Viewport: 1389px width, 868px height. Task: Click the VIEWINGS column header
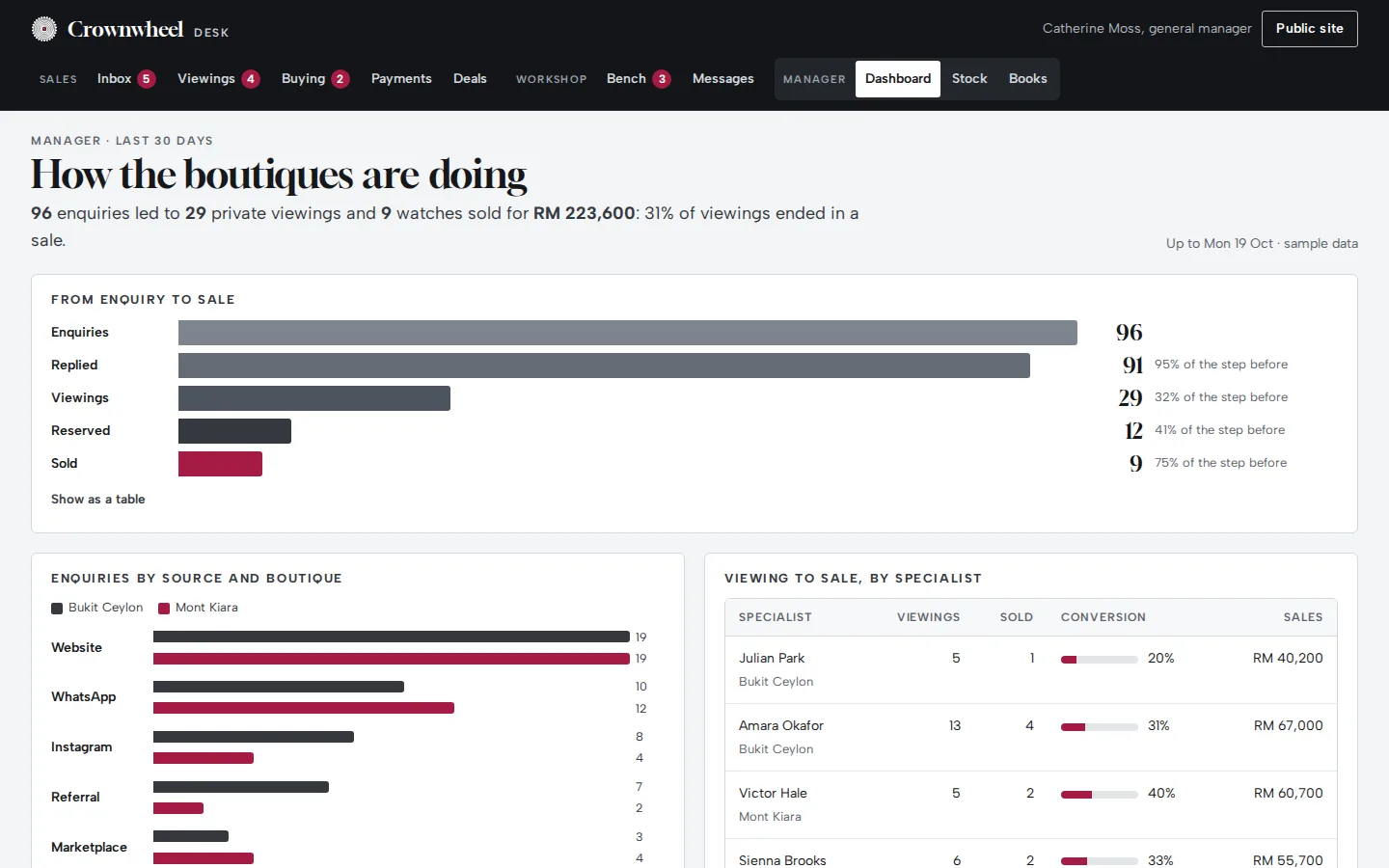928,617
